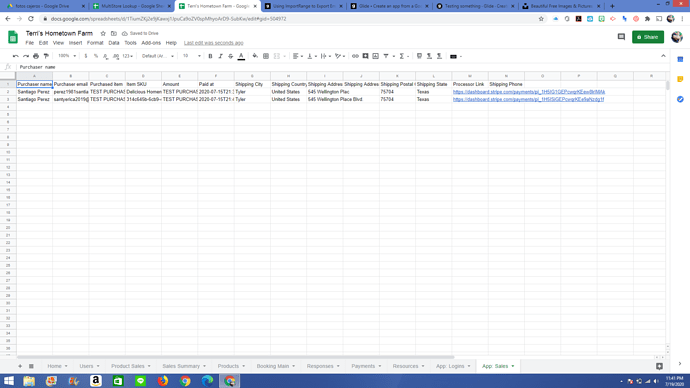Viewport: 690px width, 388px height.
Task: Open the File menu
Action: pos(29,43)
